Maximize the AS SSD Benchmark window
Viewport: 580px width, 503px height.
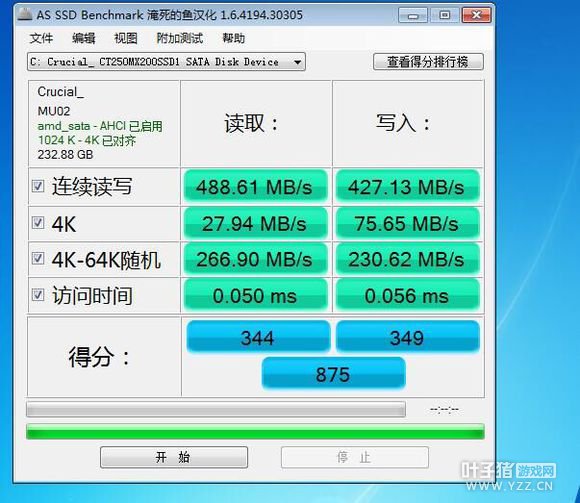point(445,15)
